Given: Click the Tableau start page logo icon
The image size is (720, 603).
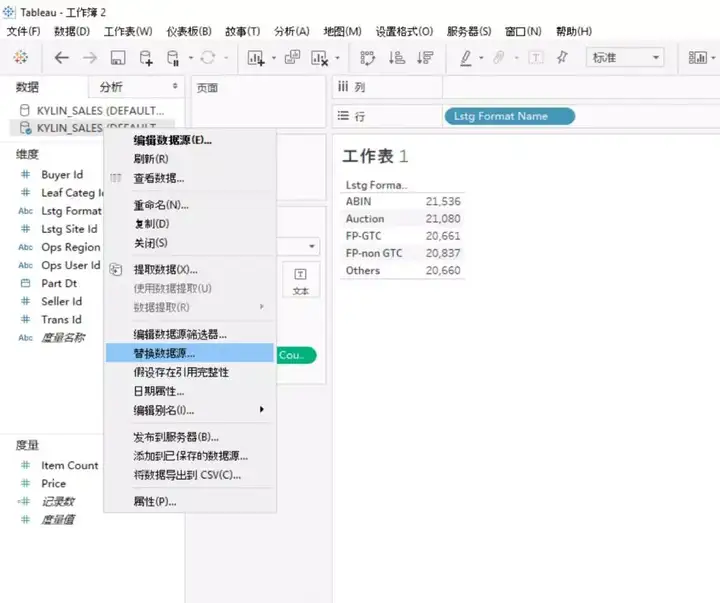Looking at the screenshot, I should click(x=21, y=57).
